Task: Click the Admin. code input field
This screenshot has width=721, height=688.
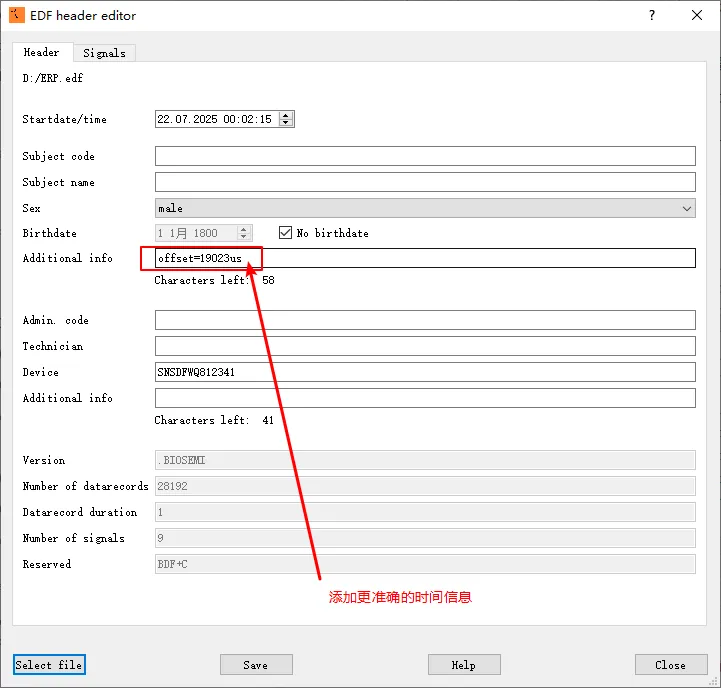Action: pos(424,320)
